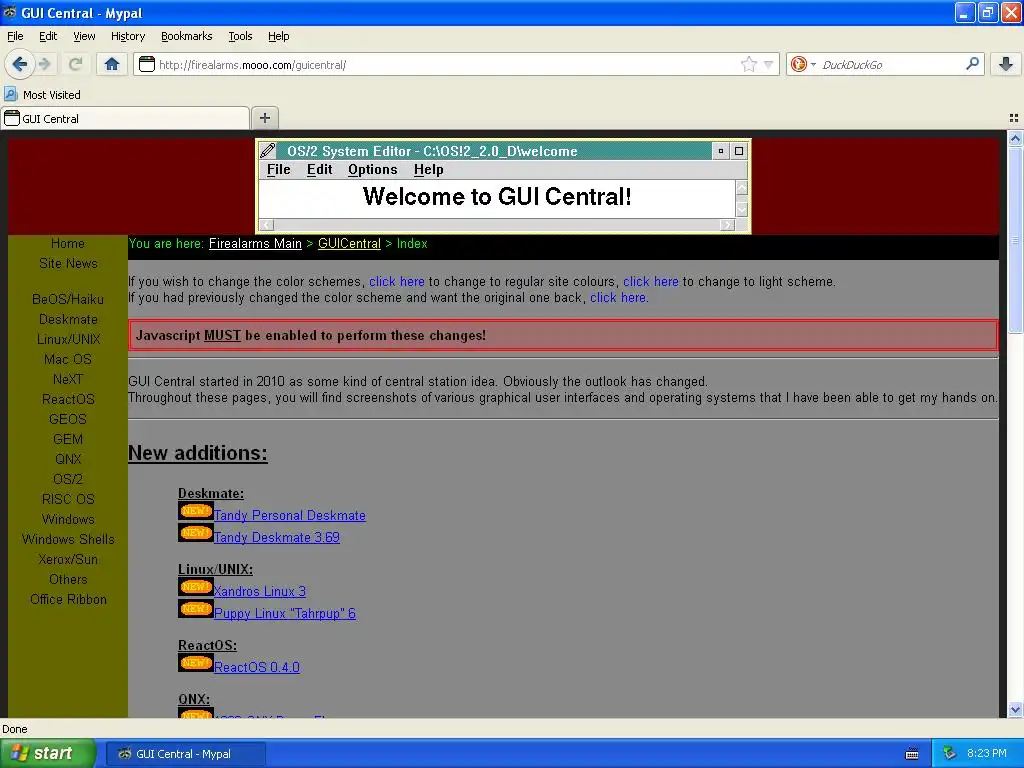Open the Home sidebar link
The height and width of the screenshot is (768, 1024).
click(x=68, y=244)
